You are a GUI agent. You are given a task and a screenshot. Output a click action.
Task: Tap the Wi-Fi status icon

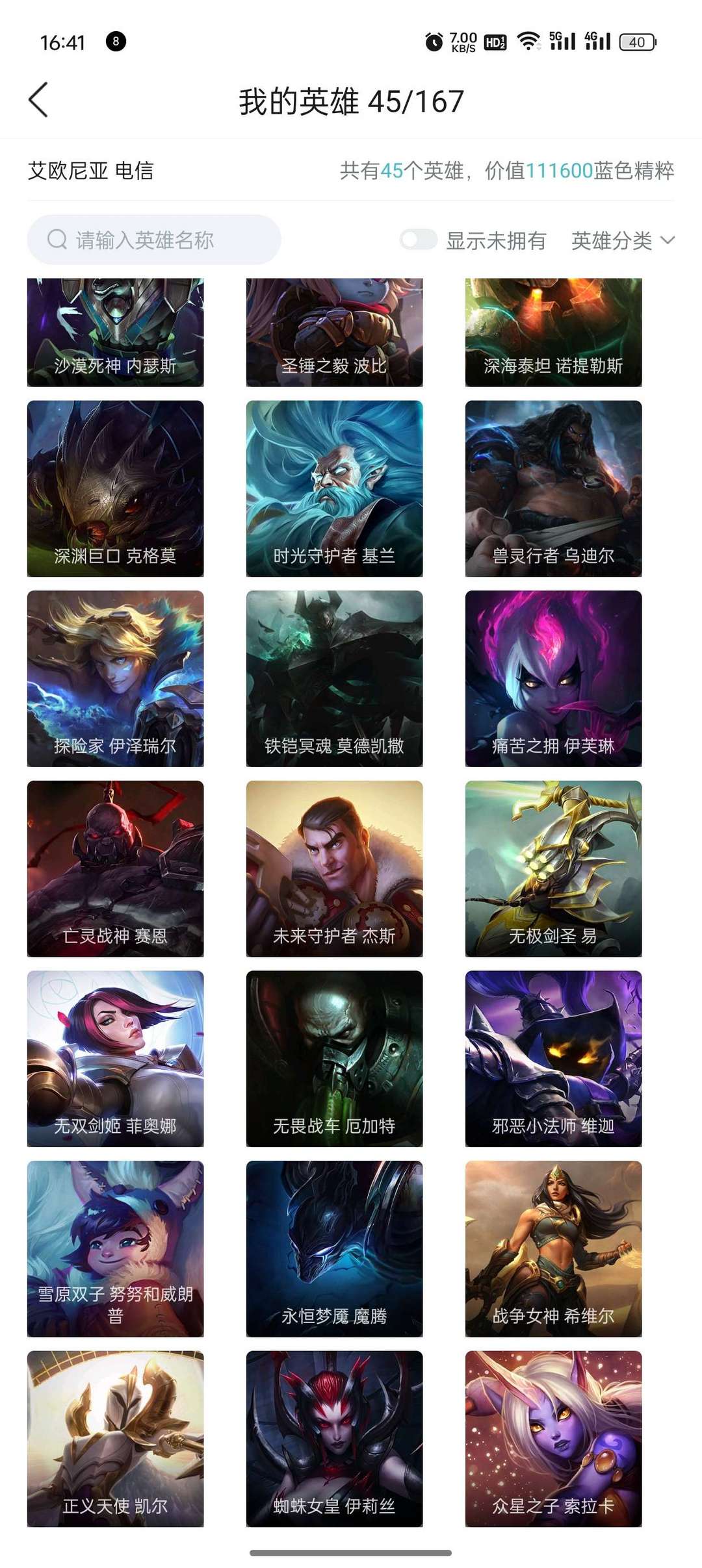528,42
